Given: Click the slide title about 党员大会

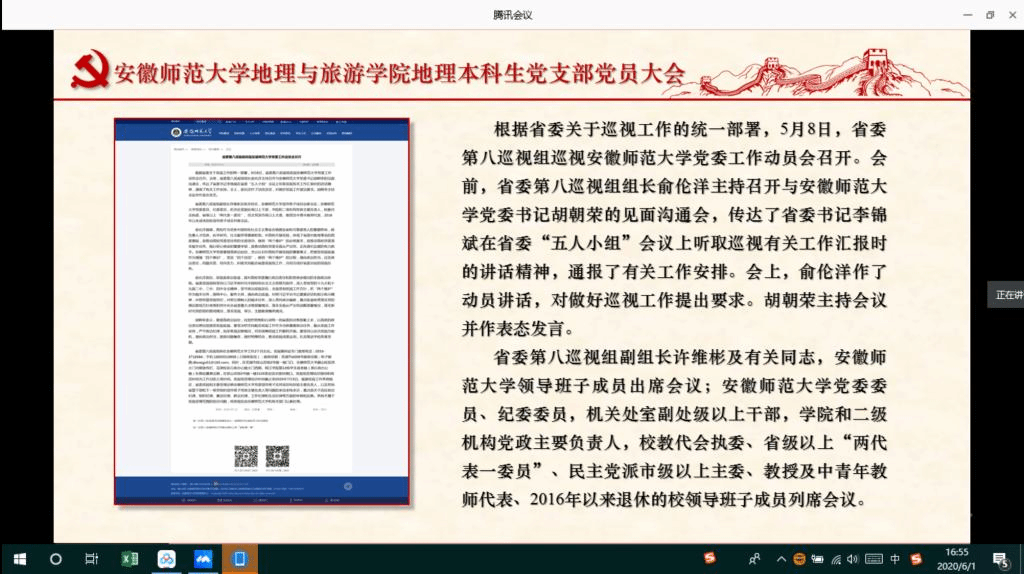Looking at the screenshot, I should coord(400,73).
